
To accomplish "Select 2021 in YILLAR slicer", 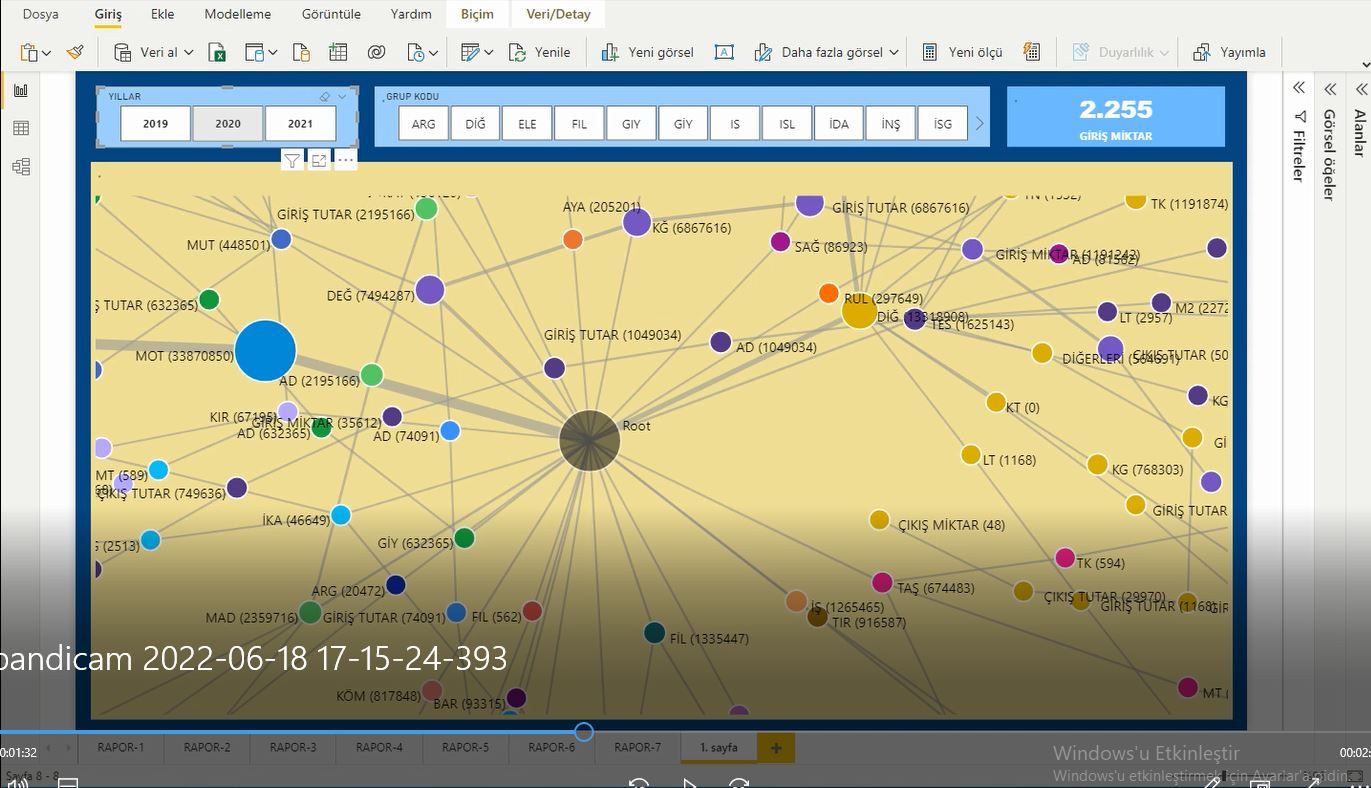I will click(x=300, y=124).
